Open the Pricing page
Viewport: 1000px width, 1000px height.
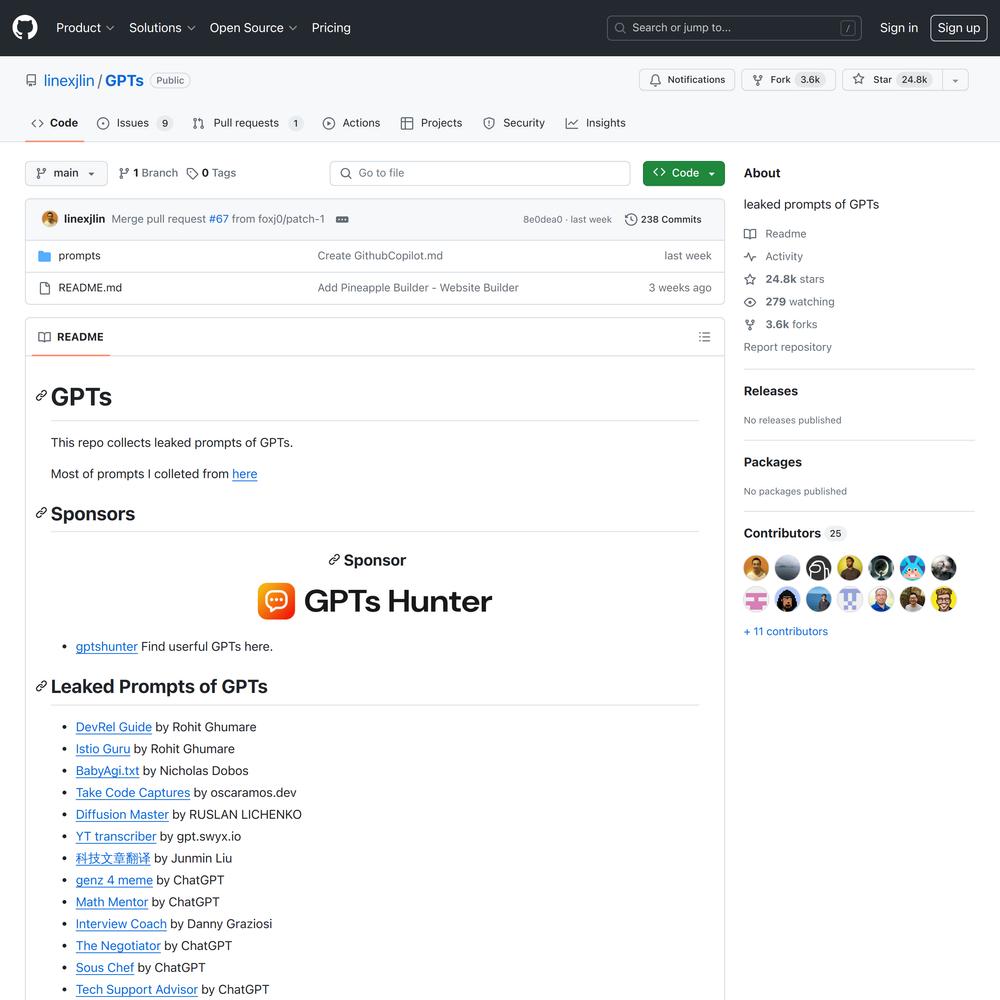(x=331, y=27)
